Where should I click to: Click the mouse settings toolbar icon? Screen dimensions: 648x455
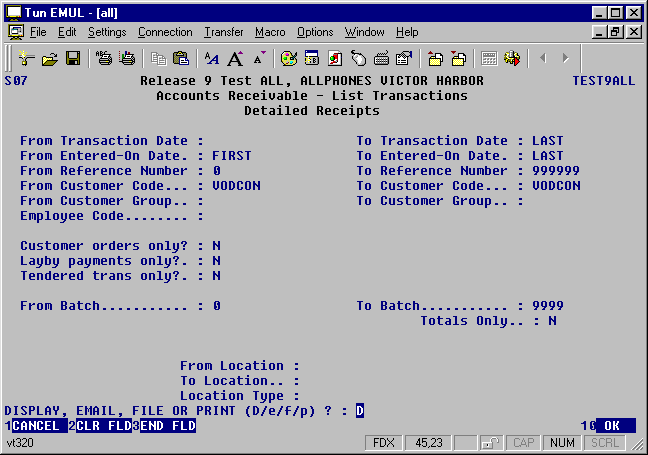[358, 59]
